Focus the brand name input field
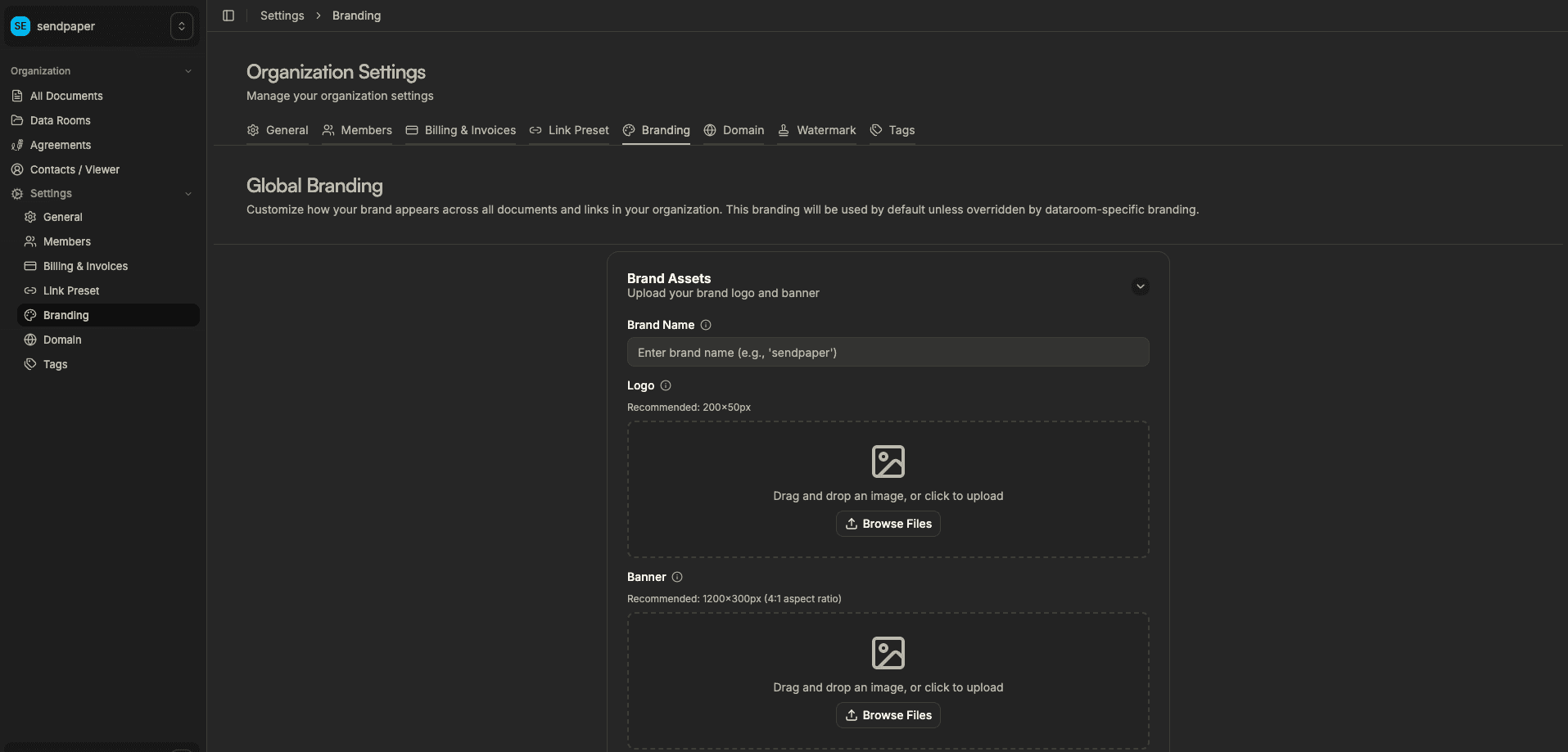The image size is (1568, 752). click(888, 352)
